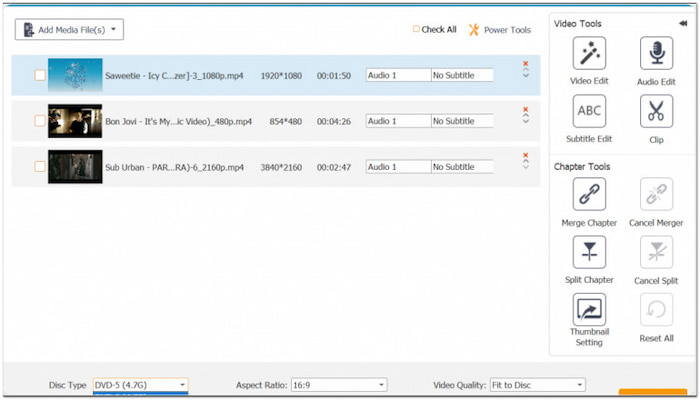Open Thumbnail Setting
Image resolution: width=700 pixels, height=400 pixels.
[588, 309]
